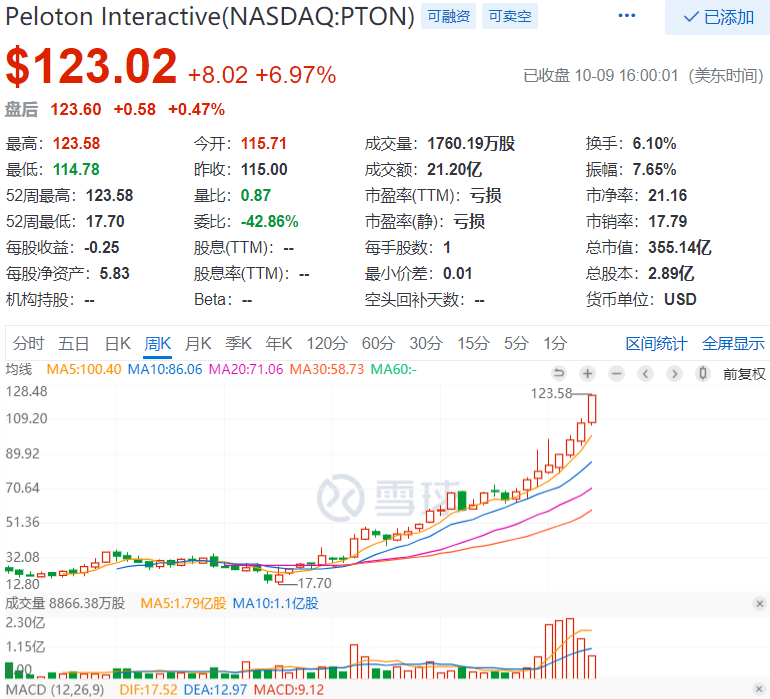
Task: Switch to the 日K chart tab
Action: pos(118,343)
